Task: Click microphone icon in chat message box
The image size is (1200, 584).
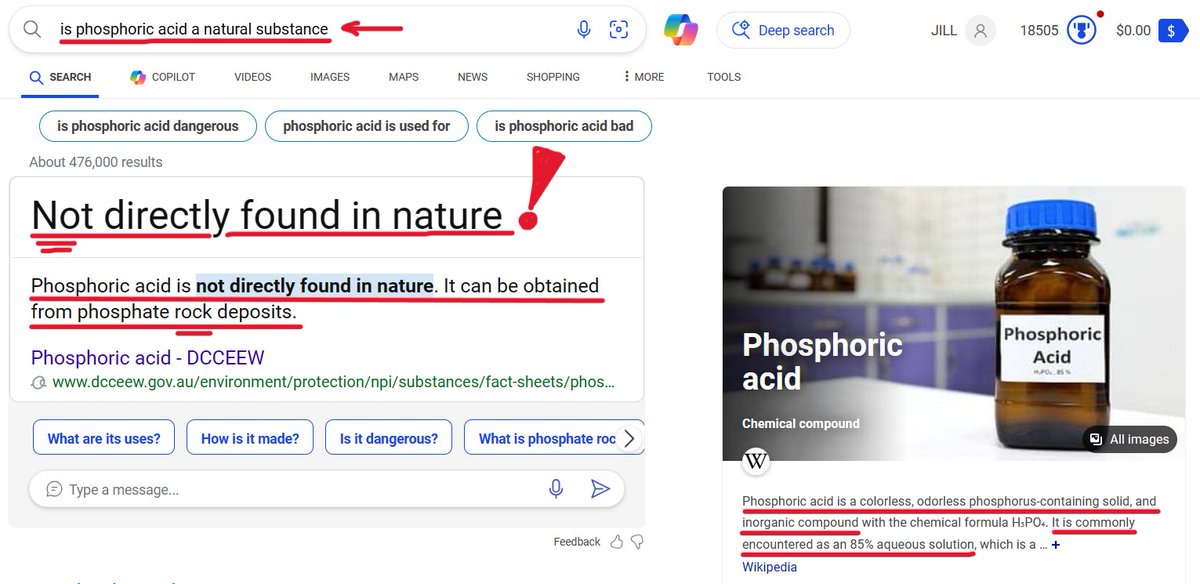Action: [x=556, y=489]
